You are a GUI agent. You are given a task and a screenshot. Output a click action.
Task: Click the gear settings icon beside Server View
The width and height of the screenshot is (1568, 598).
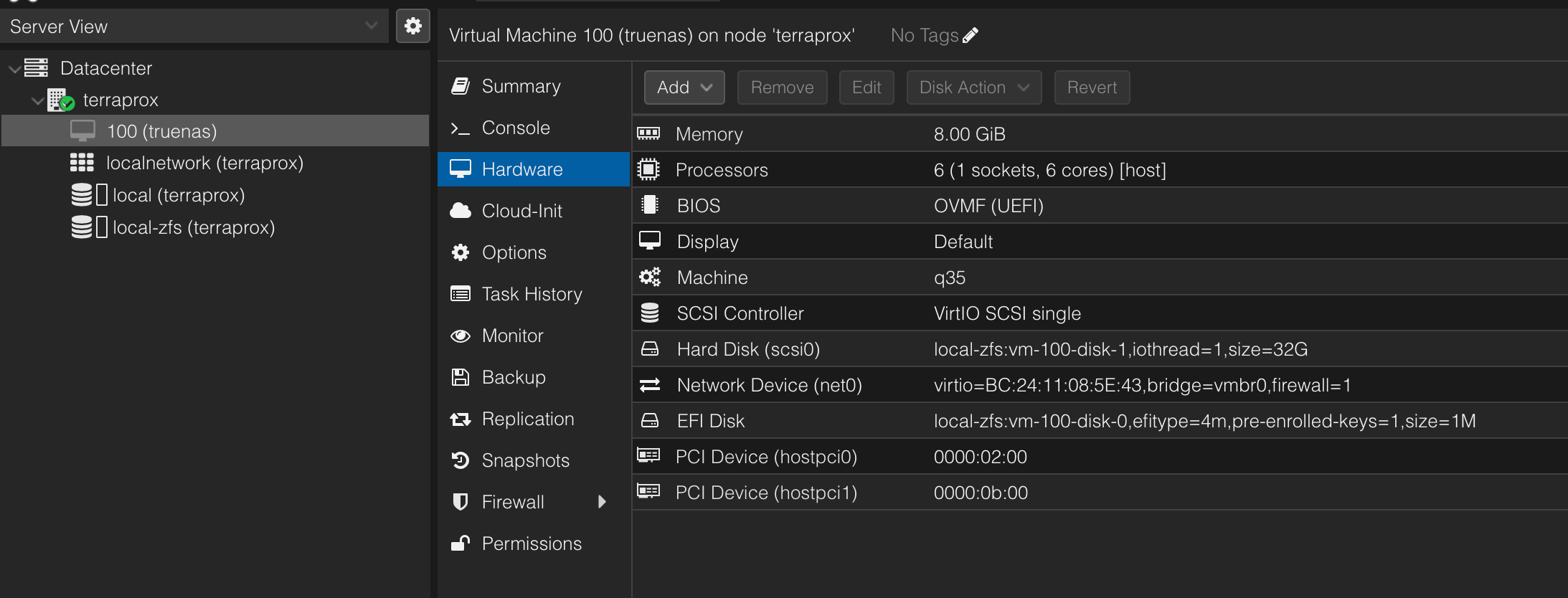click(x=413, y=27)
